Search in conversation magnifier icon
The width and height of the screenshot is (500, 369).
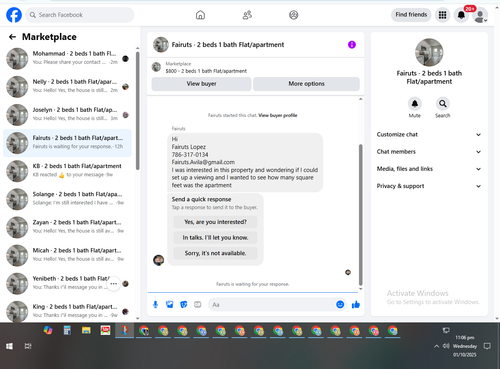[443, 104]
